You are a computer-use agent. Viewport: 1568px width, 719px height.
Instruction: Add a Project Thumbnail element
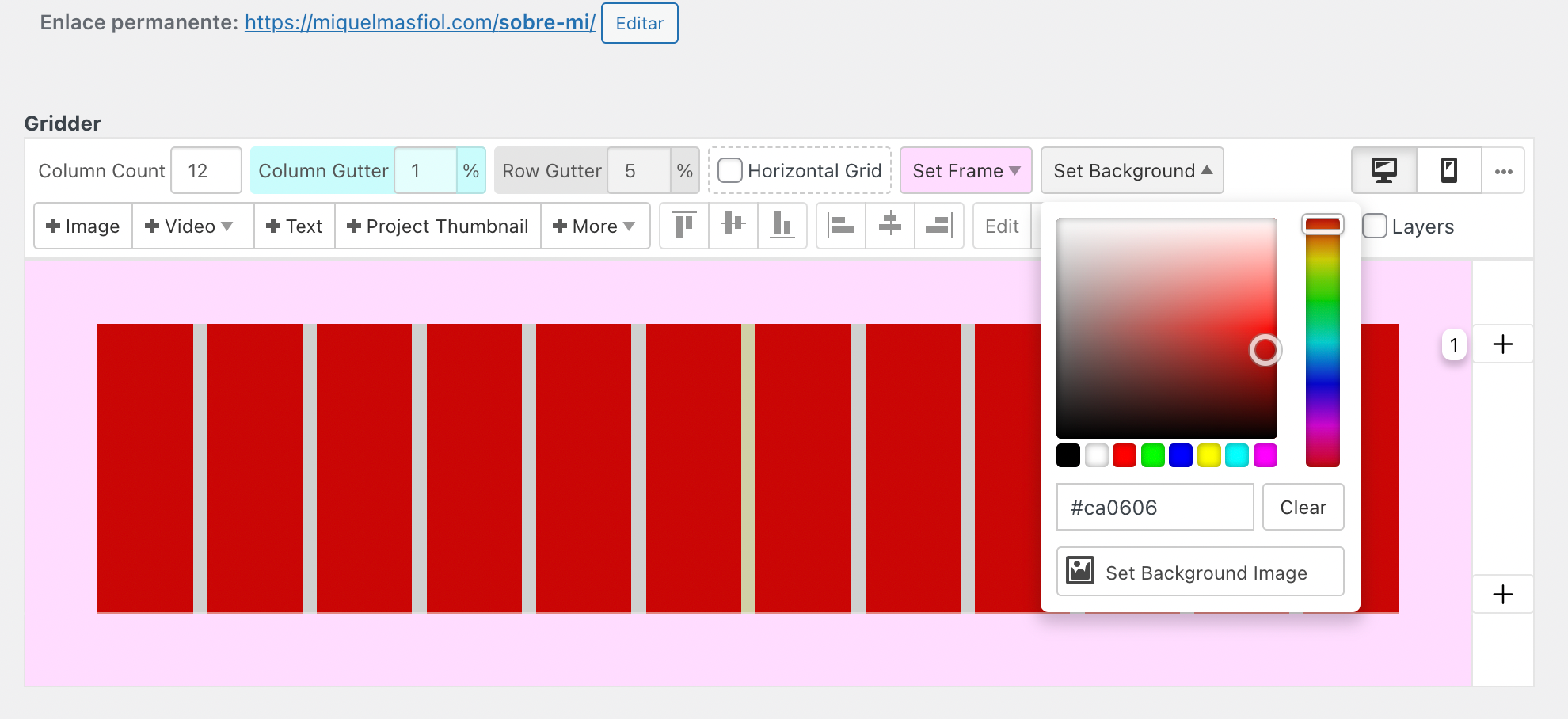pos(438,226)
